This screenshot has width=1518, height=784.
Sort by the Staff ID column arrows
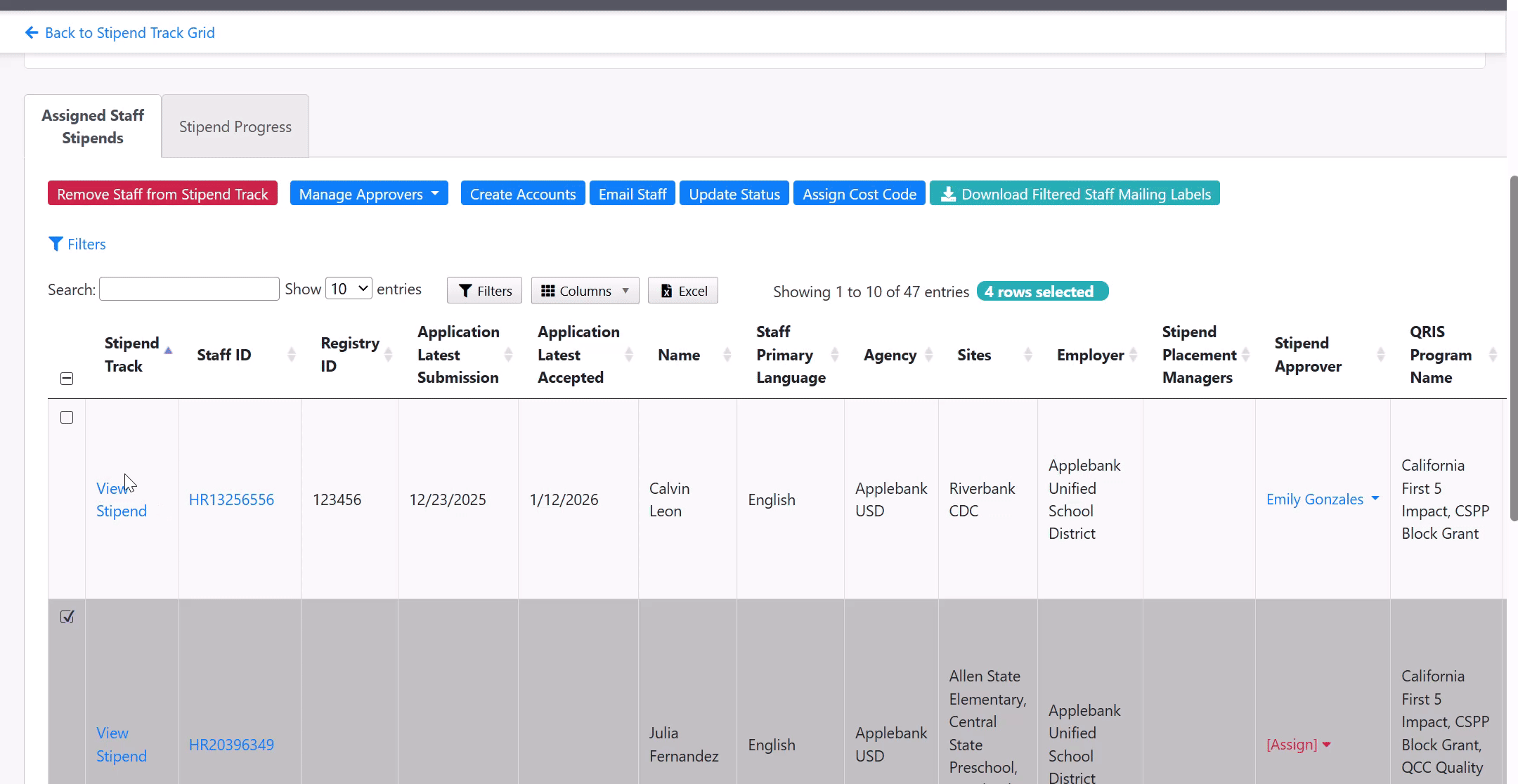coord(291,355)
